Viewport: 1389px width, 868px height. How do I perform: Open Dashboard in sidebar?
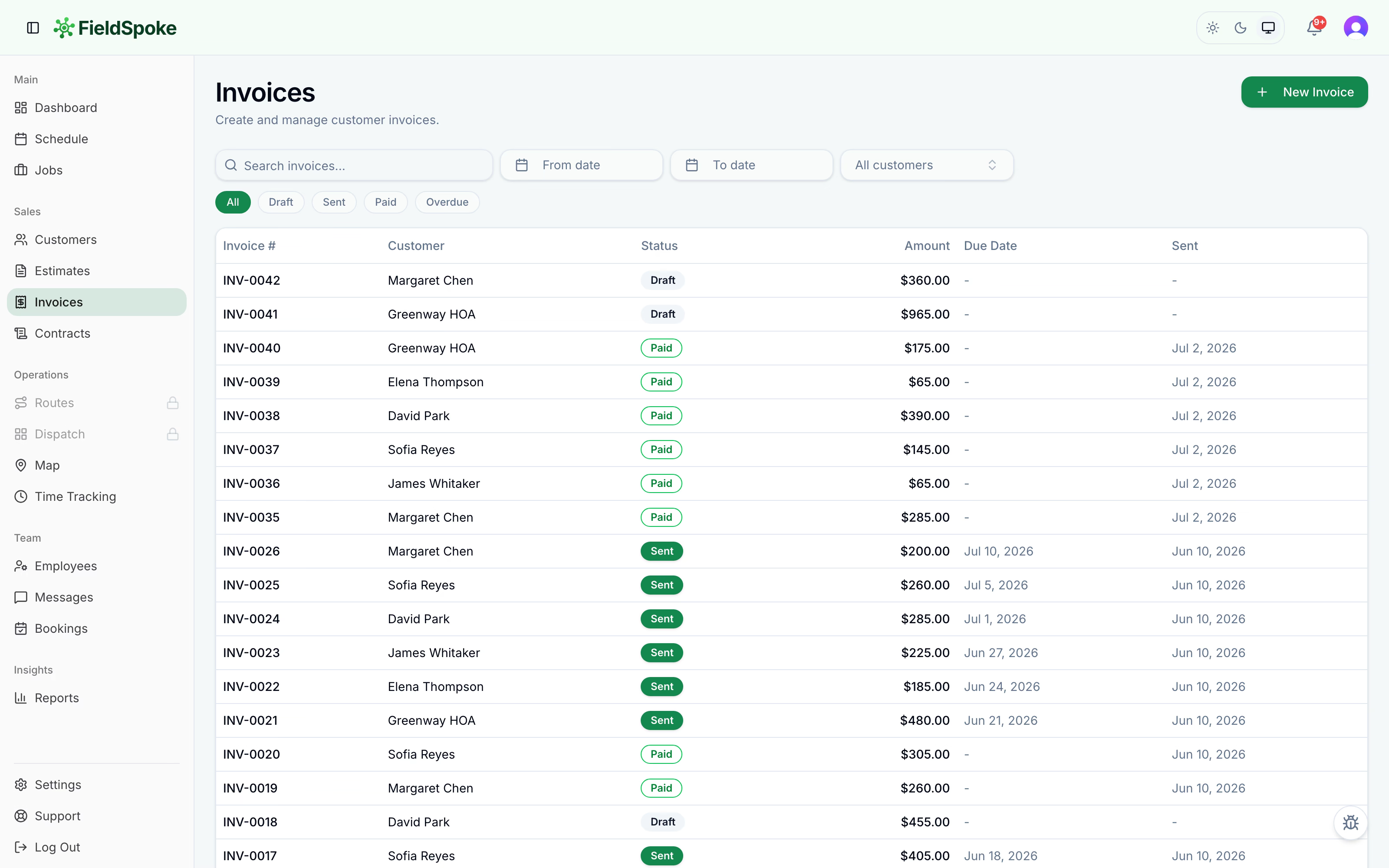96,108
